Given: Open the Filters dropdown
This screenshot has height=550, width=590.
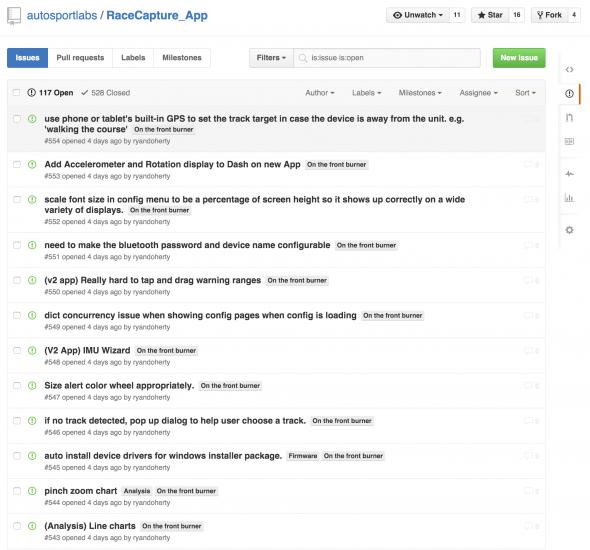Looking at the screenshot, I should pos(271,58).
